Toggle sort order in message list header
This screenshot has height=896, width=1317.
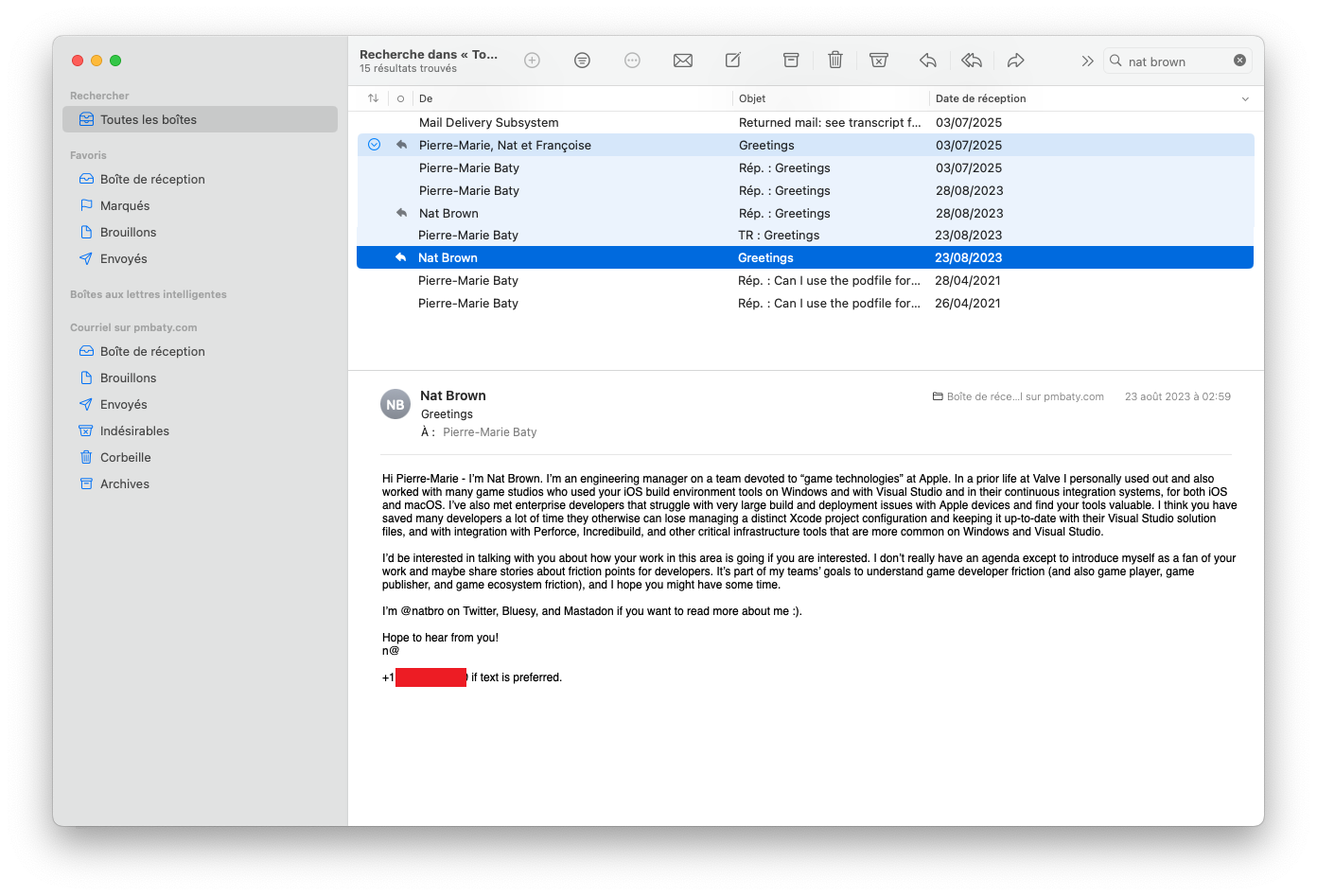[x=373, y=98]
